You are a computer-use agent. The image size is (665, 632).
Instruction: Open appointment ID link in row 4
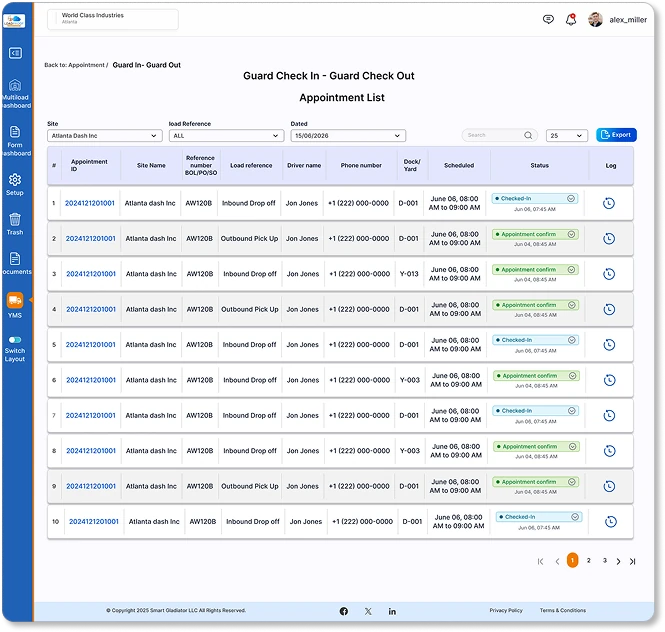click(91, 309)
